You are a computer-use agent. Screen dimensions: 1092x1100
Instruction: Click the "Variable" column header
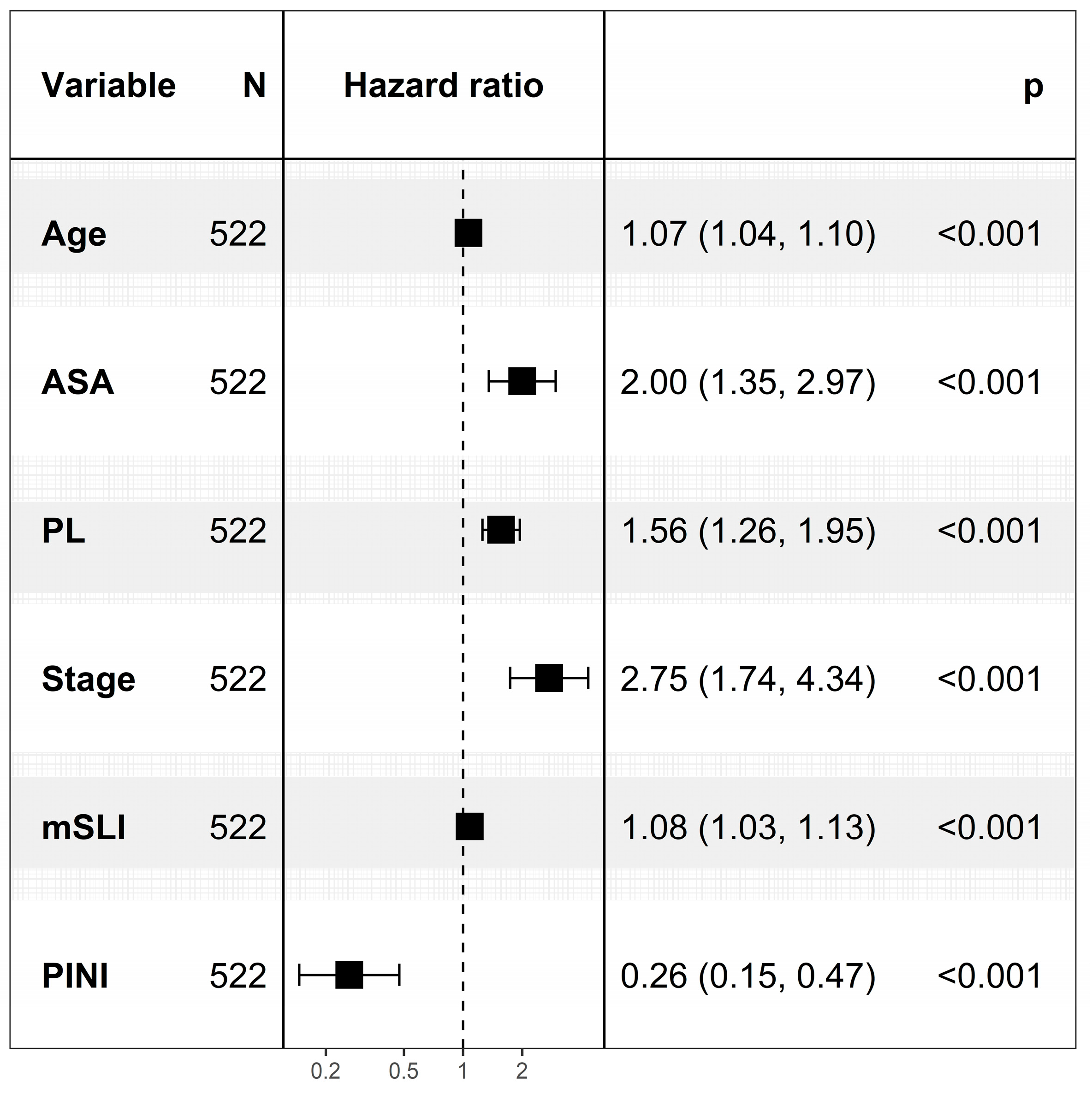click(x=109, y=85)
